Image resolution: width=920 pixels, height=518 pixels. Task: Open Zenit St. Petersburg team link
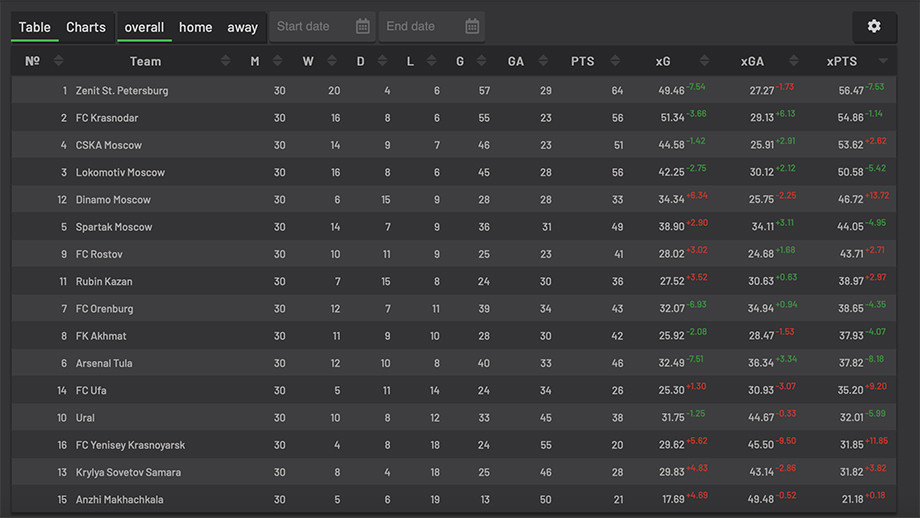tap(122, 91)
